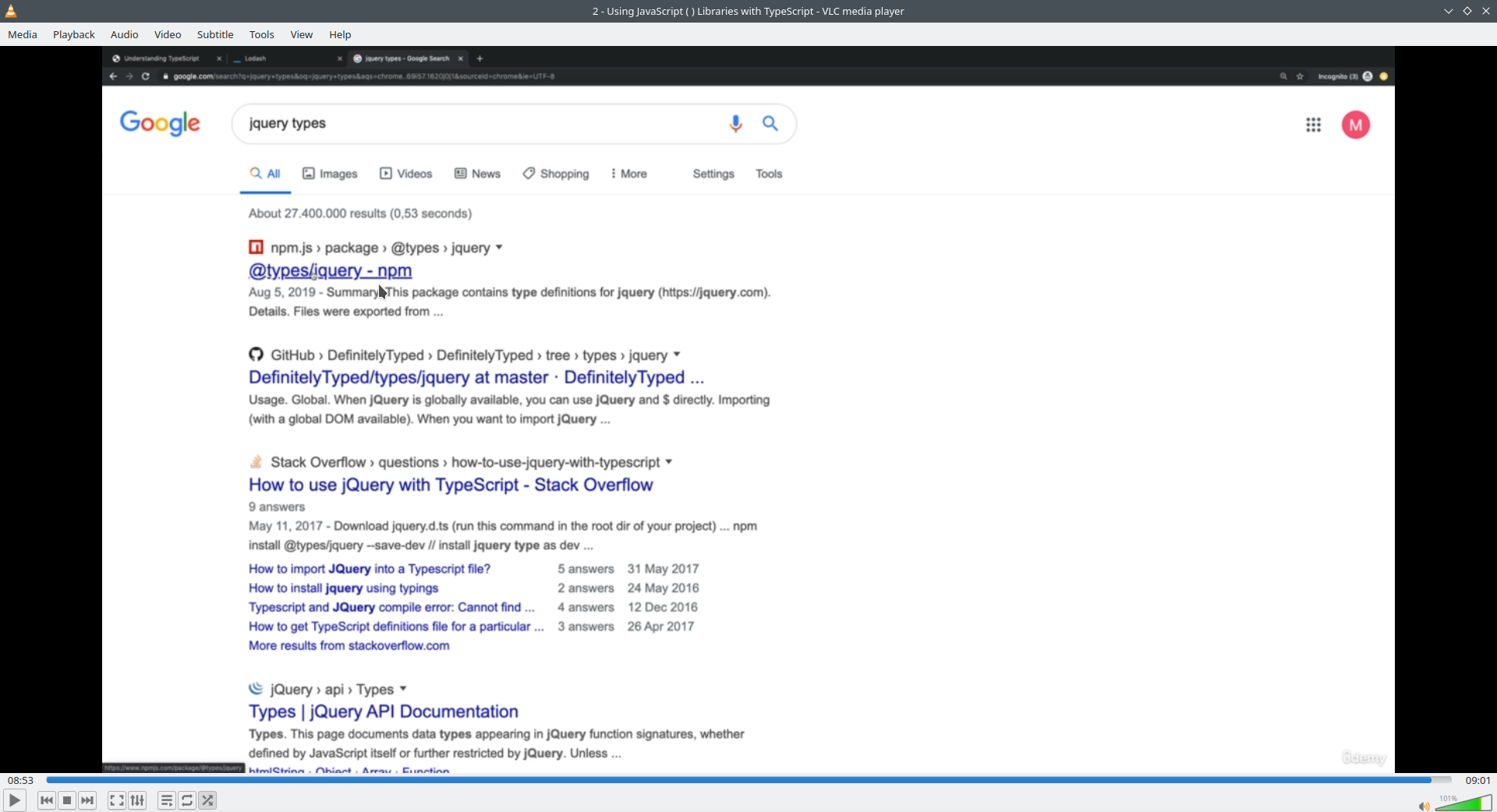Open 'Types | jQuery API Documentation' link
This screenshot has height=812, width=1497.
point(384,711)
